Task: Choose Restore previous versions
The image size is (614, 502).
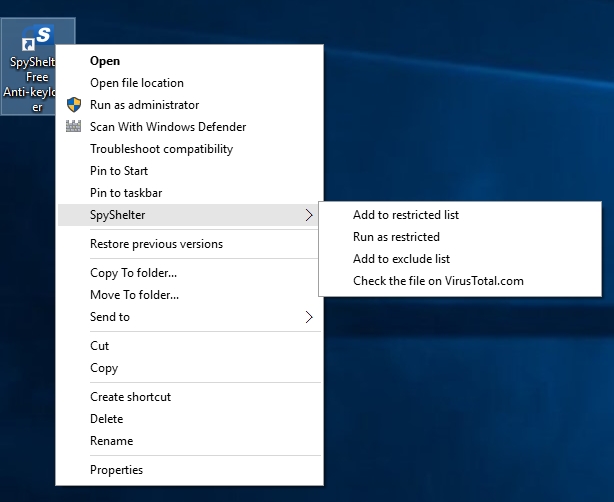Action: click(x=190, y=244)
